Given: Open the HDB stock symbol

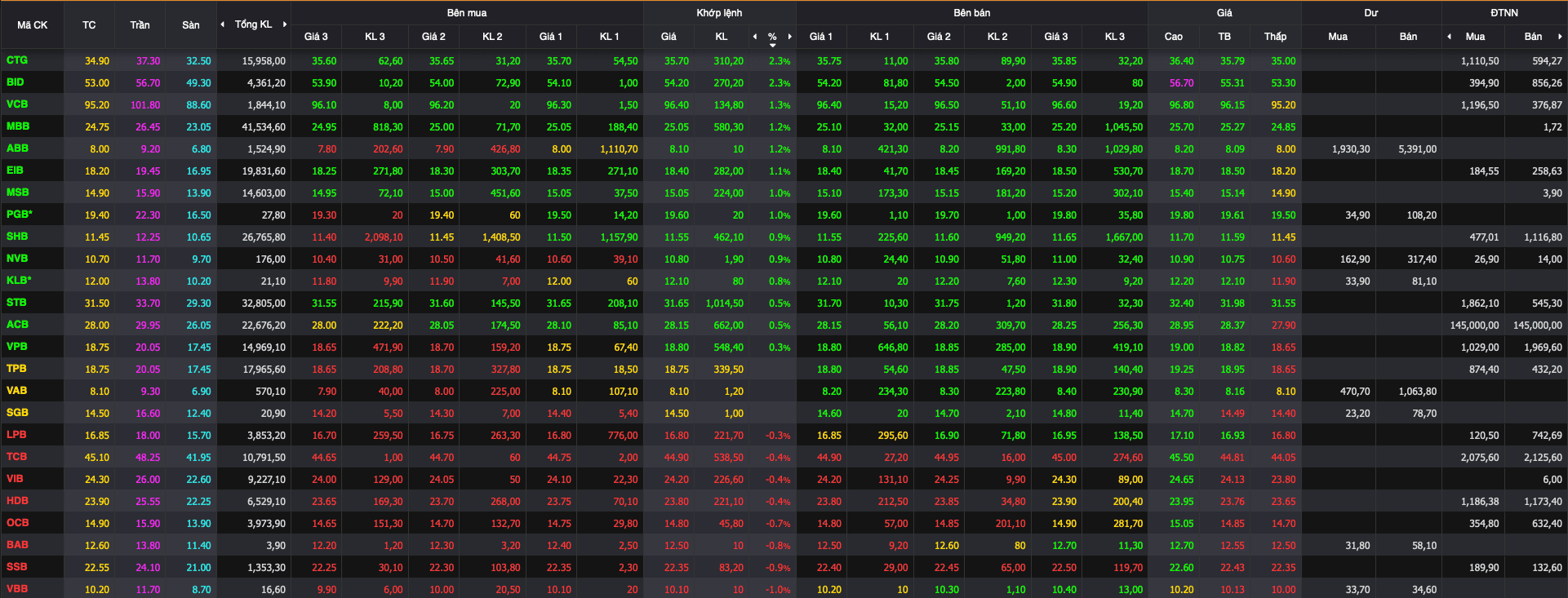Looking at the screenshot, I should [17, 501].
